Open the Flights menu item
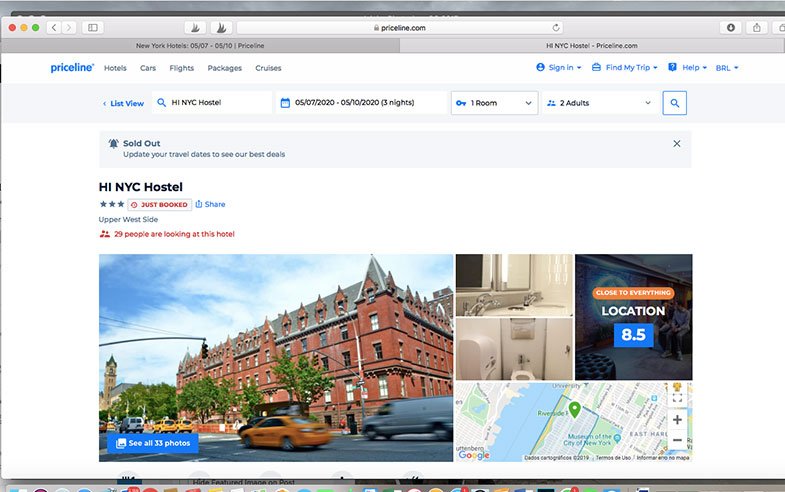The height and width of the screenshot is (492, 785). [x=181, y=68]
